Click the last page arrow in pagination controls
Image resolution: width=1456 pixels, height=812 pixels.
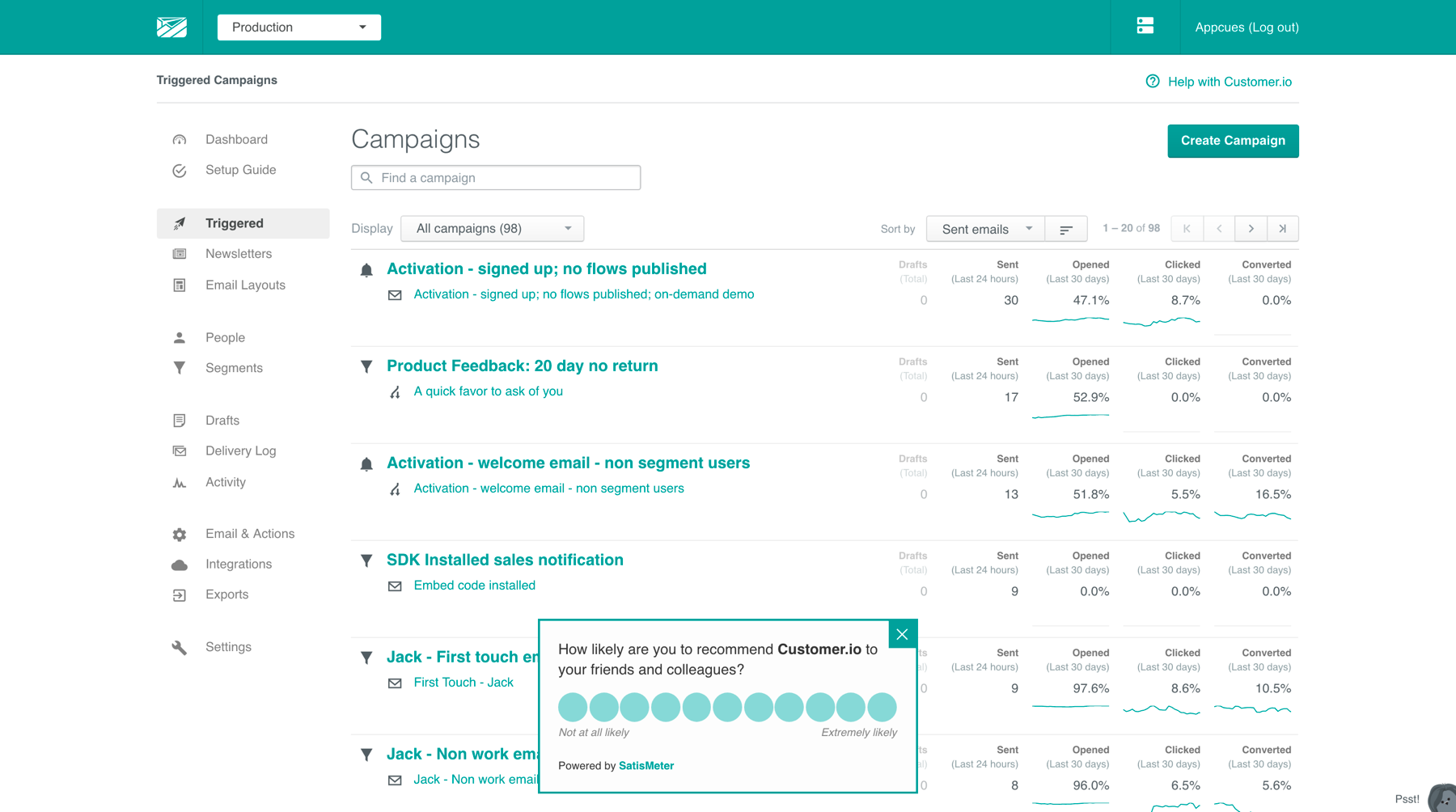click(1282, 228)
